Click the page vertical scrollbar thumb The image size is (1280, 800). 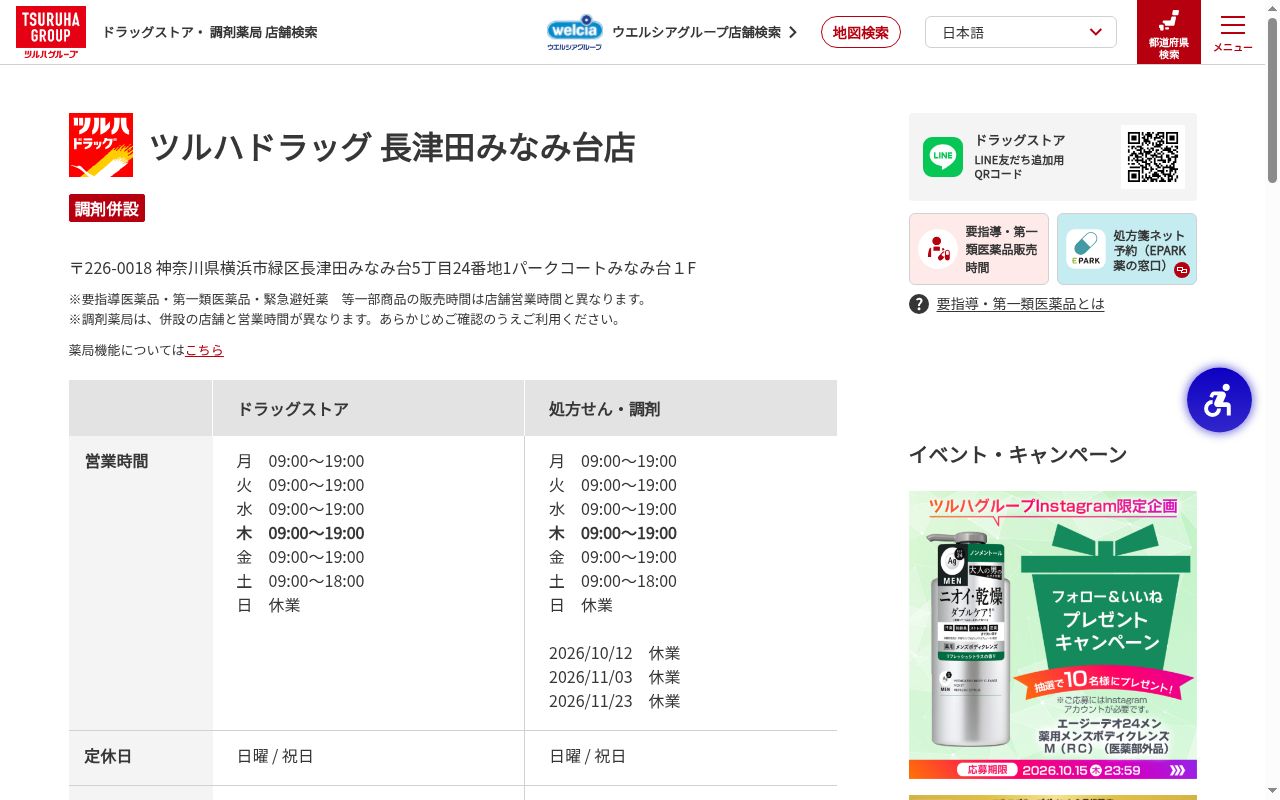pyautogui.click(x=1272, y=100)
